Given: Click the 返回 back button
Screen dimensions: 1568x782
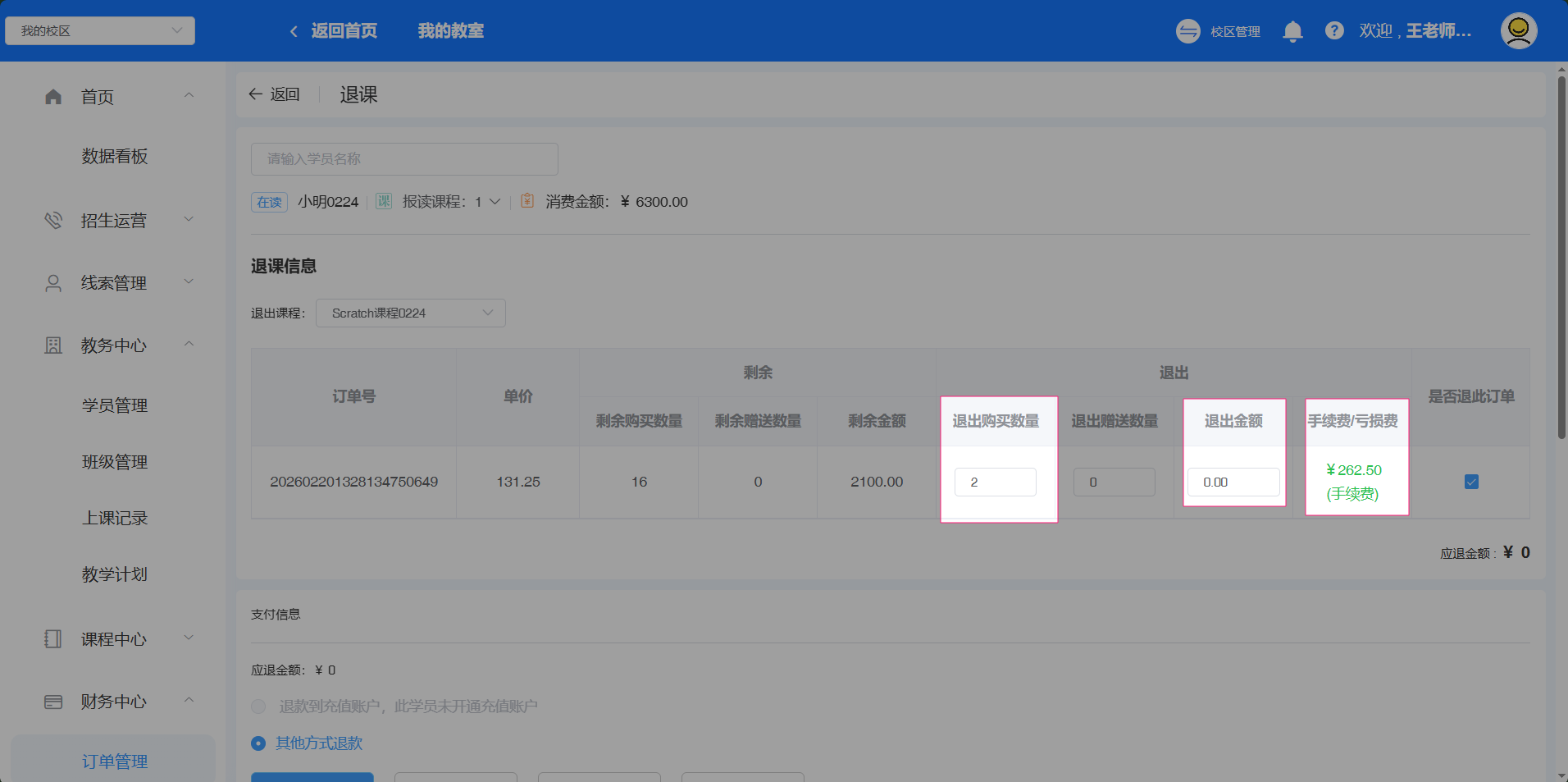Looking at the screenshot, I should [275, 94].
